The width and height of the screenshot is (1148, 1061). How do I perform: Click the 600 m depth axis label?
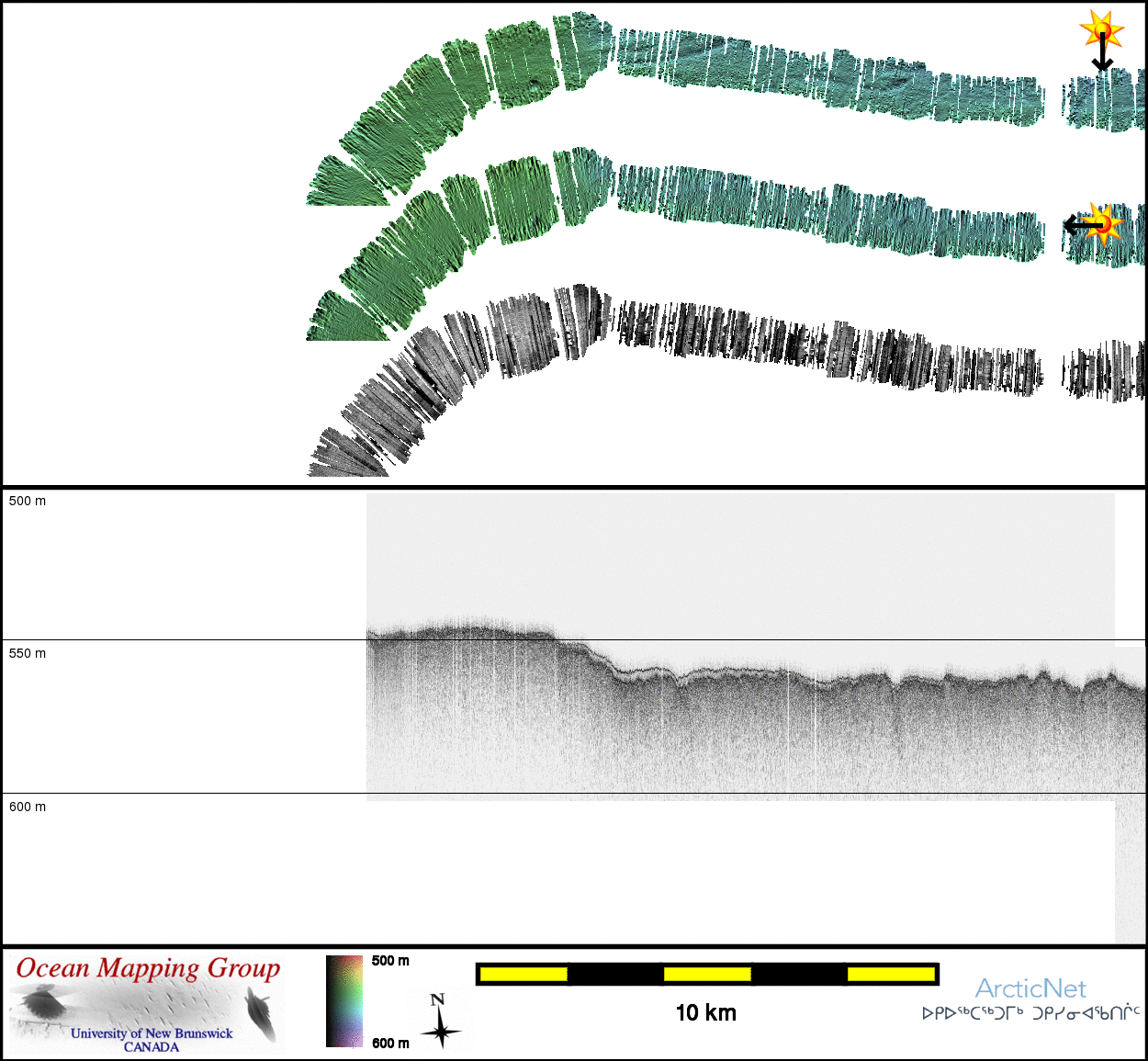[28, 807]
